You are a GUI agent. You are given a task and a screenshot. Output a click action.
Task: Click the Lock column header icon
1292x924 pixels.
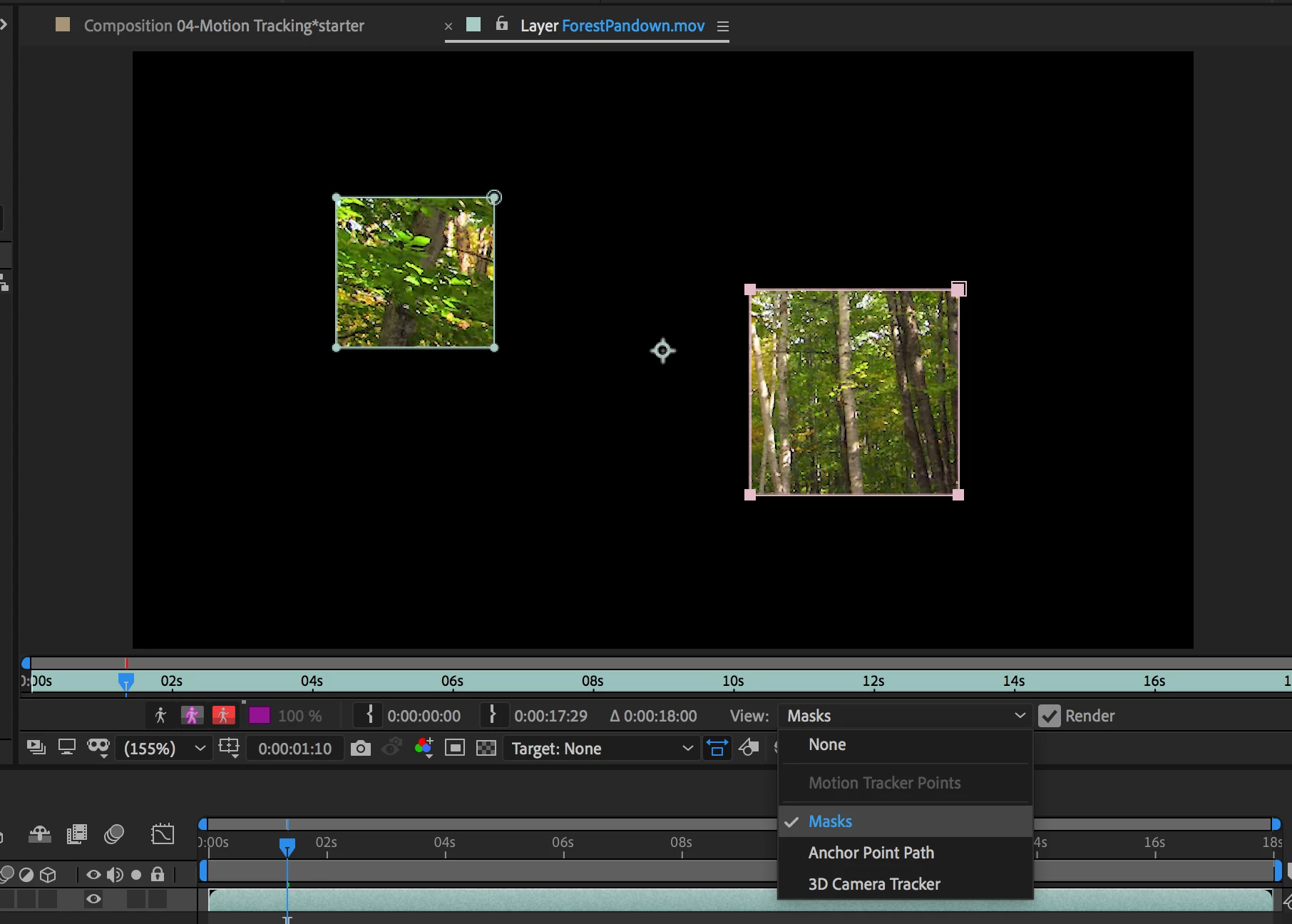point(158,874)
